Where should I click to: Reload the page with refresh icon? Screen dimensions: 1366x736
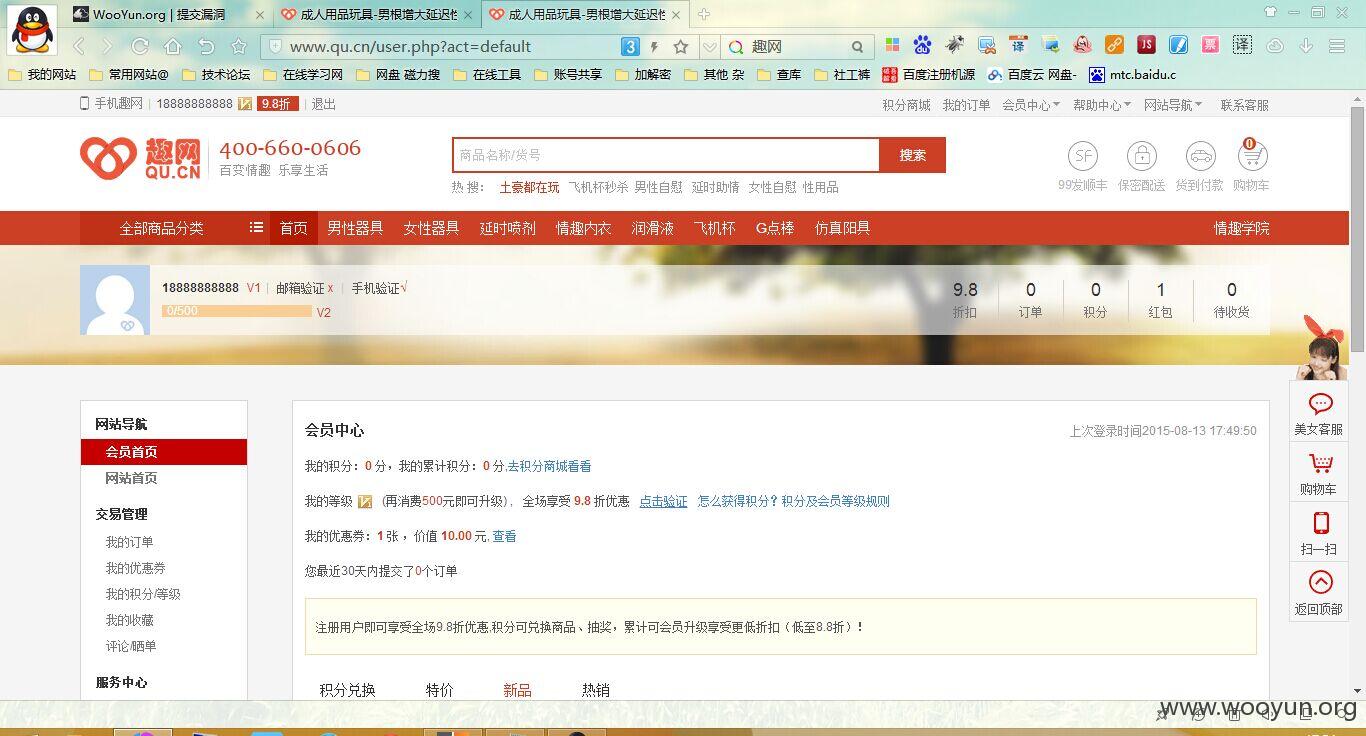click(x=140, y=46)
